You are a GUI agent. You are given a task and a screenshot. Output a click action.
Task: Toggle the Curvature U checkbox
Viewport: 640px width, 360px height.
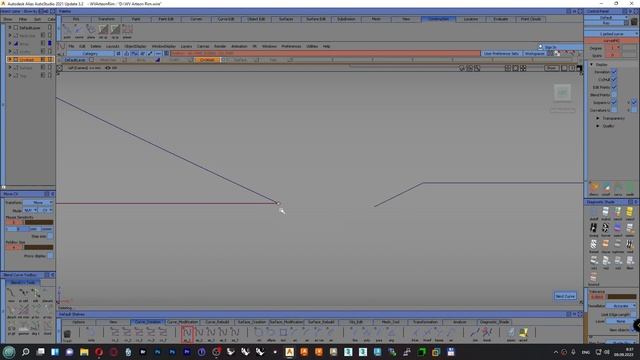click(x=613, y=110)
